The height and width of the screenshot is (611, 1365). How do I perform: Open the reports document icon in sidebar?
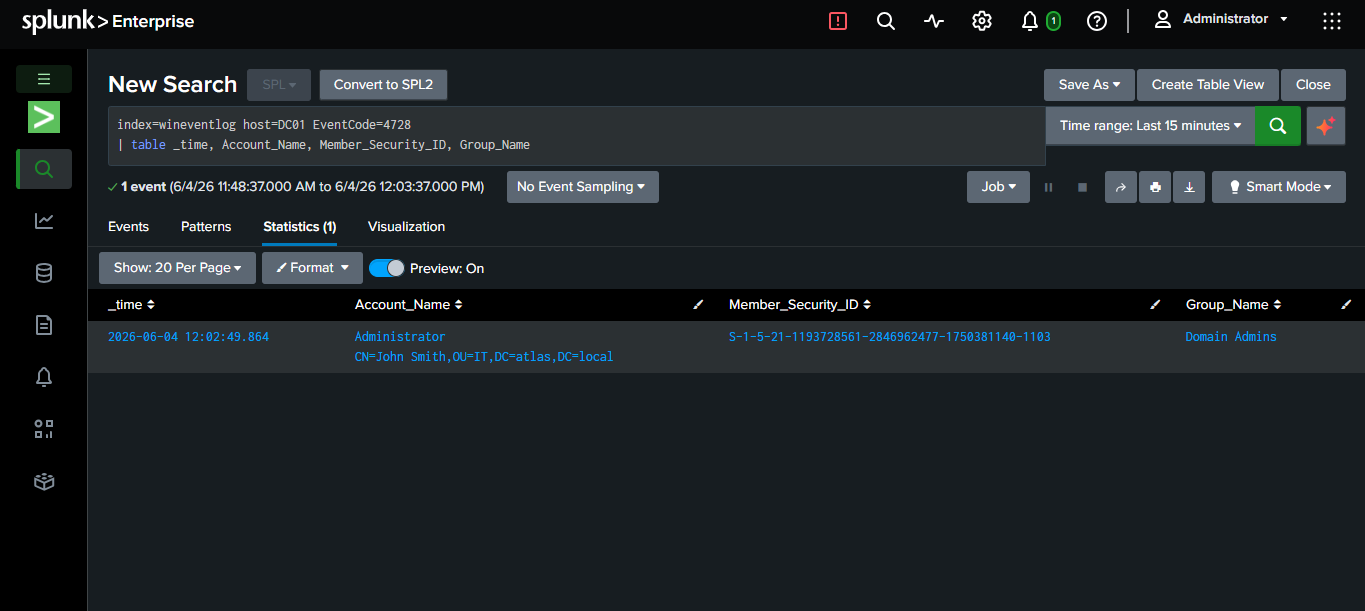coord(44,325)
